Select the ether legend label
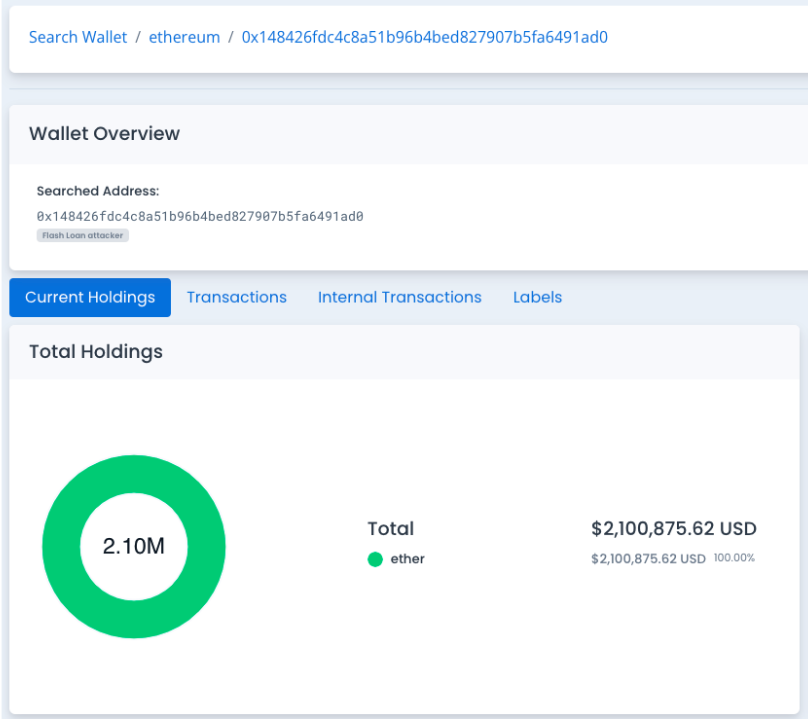The image size is (808, 719). tap(407, 559)
